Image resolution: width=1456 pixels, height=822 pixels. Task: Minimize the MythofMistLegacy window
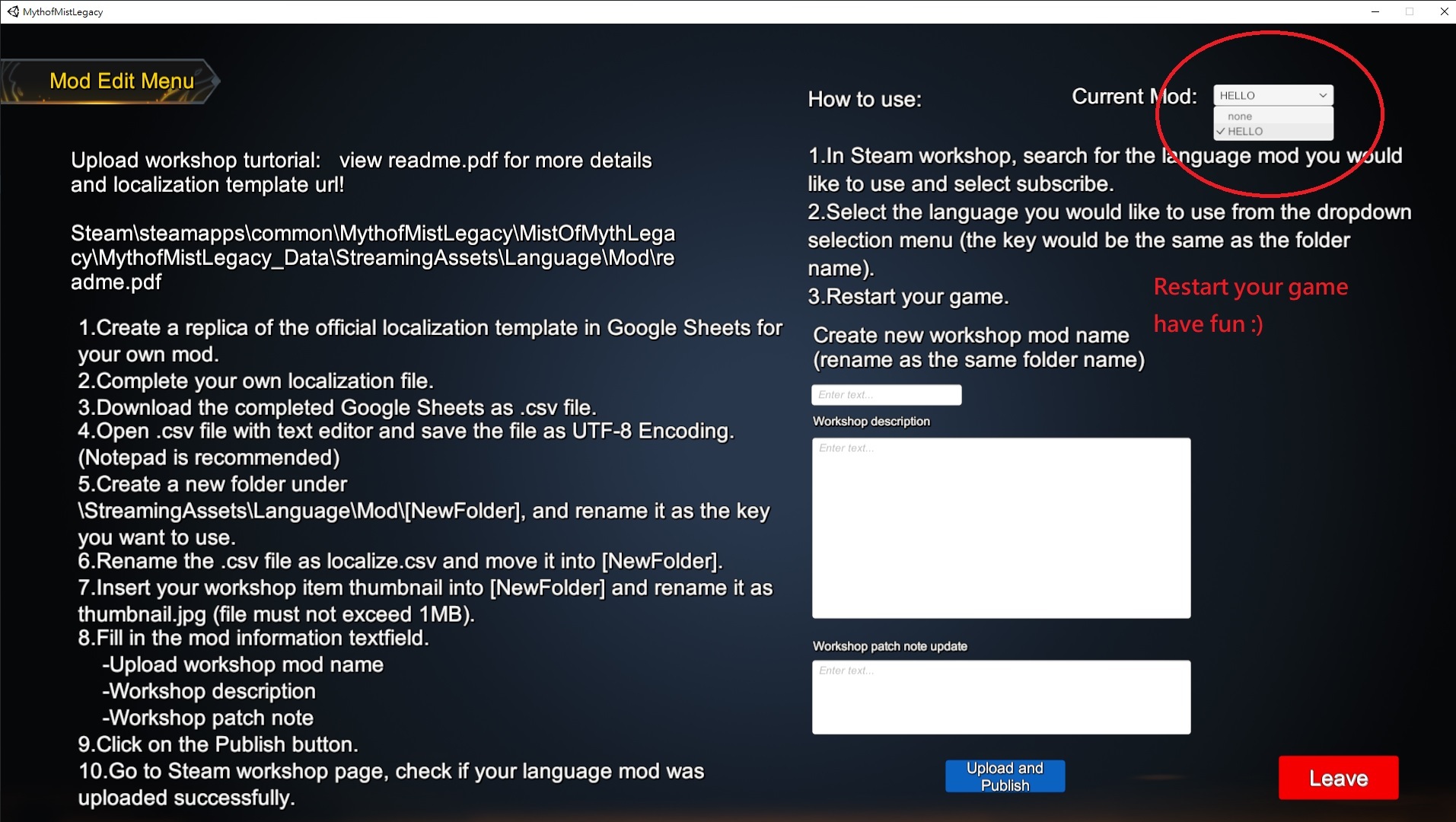coord(1375,11)
